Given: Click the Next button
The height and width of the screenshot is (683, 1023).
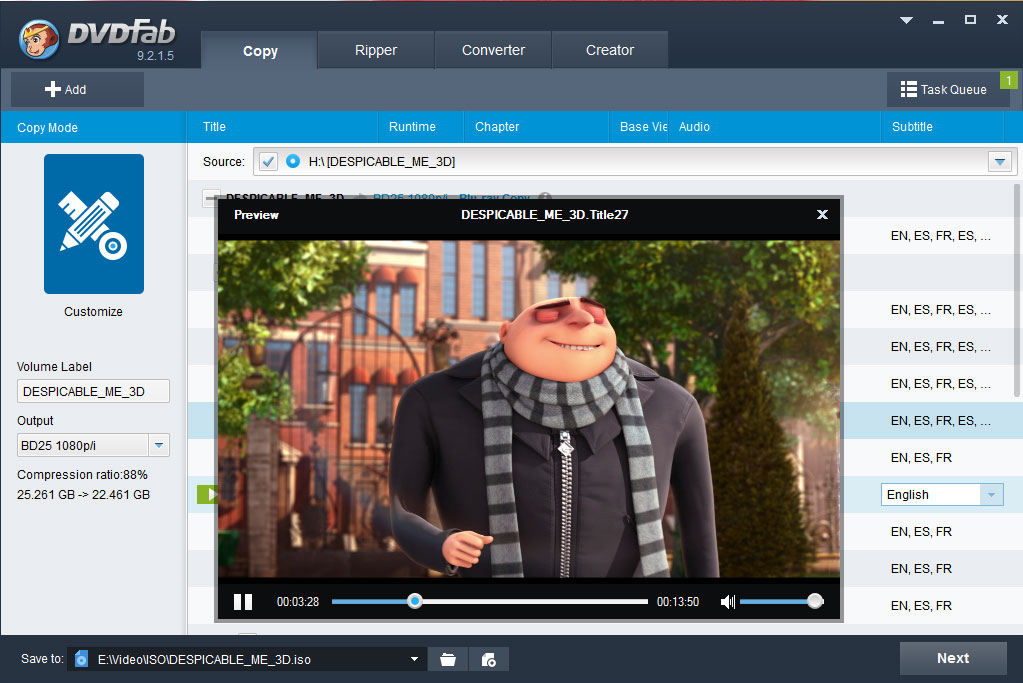Looking at the screenshot, I should point(953,658).
